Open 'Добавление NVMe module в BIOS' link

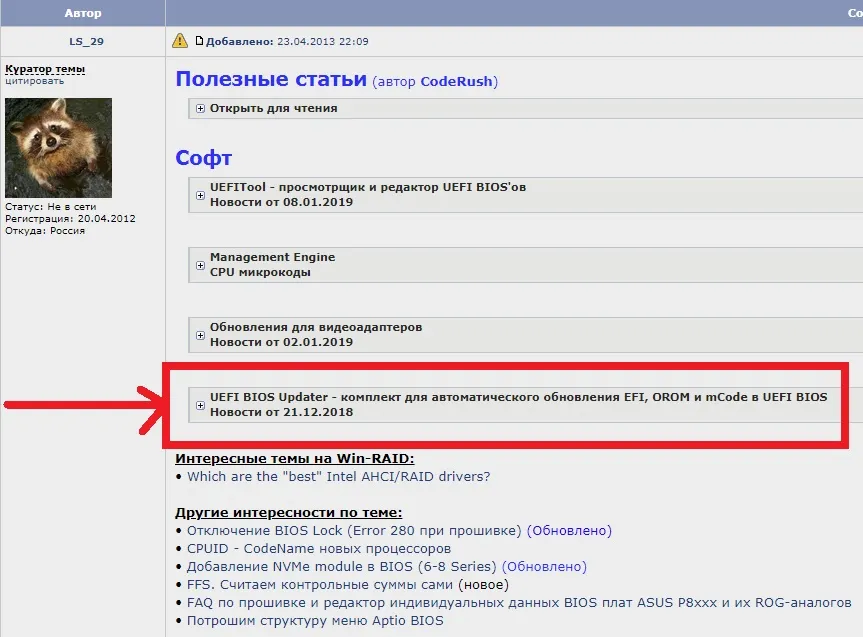341,567
